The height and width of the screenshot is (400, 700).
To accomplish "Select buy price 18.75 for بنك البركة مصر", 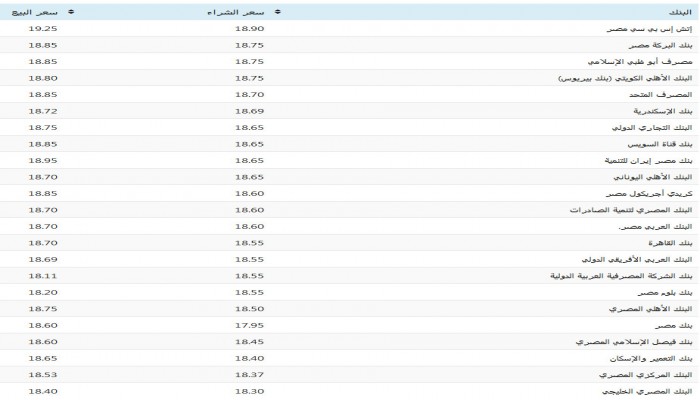I will tap(250, 45).
